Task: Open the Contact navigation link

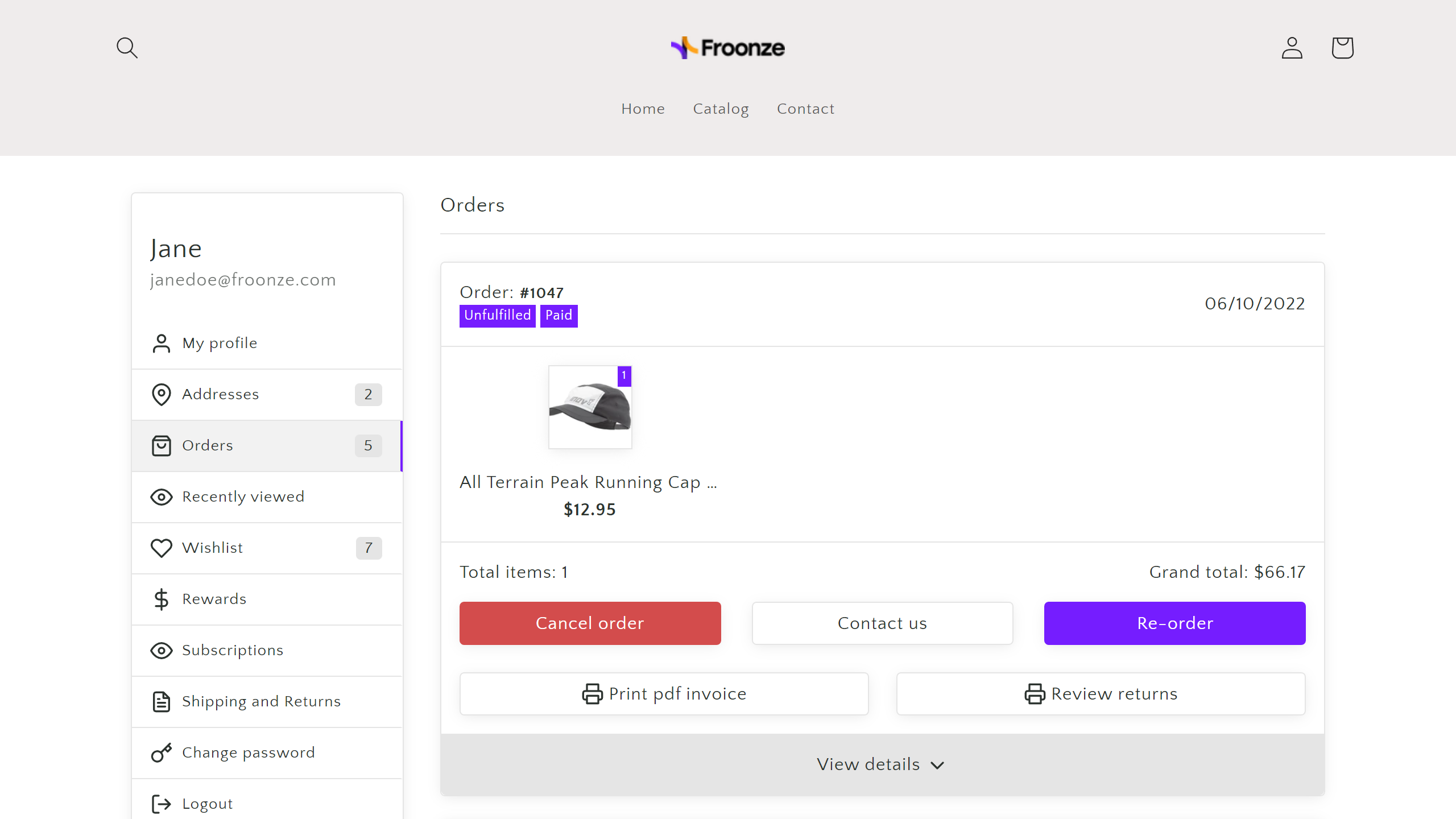Action: tap(805, 109)
